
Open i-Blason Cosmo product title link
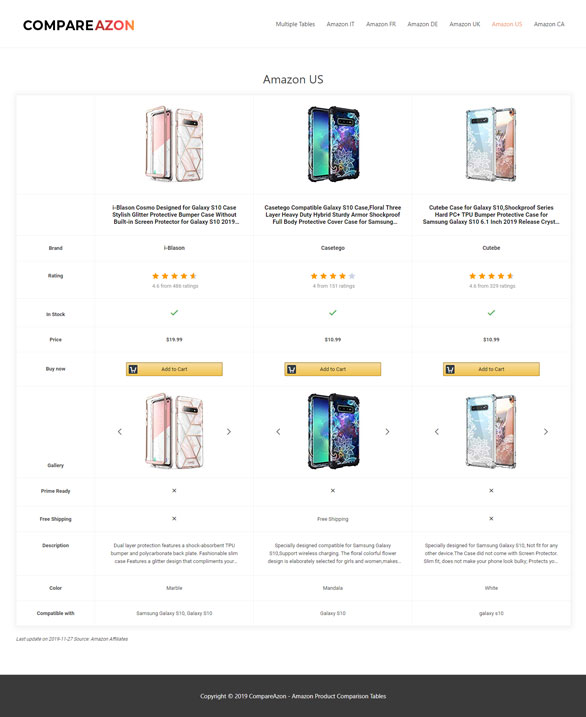[x=174, y=214]
